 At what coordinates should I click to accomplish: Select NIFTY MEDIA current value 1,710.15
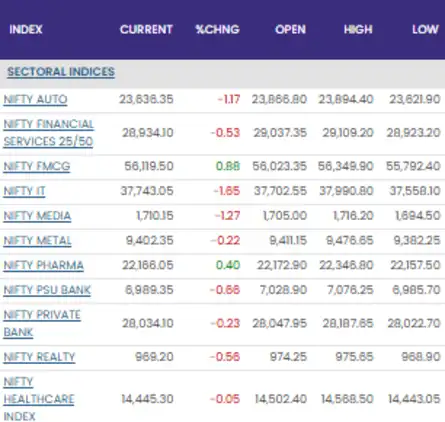(155, 216)
